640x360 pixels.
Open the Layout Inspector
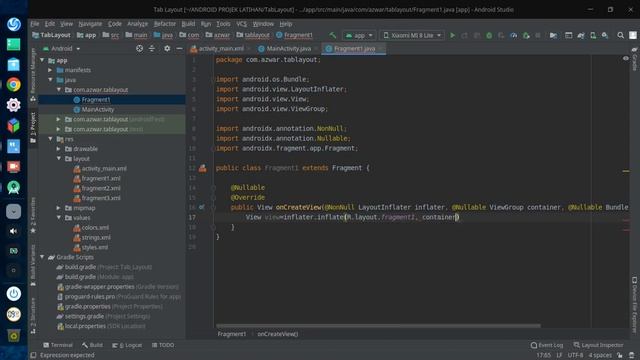(x=598, y=345)
